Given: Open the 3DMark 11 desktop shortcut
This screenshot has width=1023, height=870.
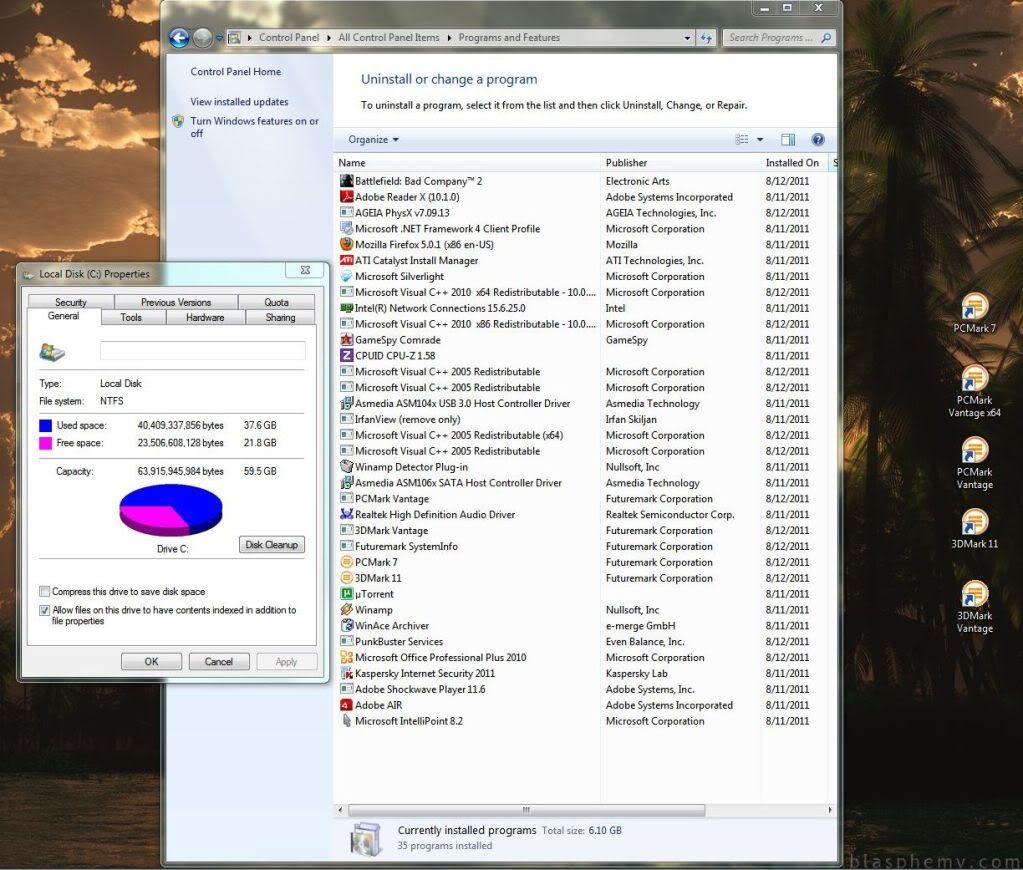Looking at the screenshot, I should [975, 528].
